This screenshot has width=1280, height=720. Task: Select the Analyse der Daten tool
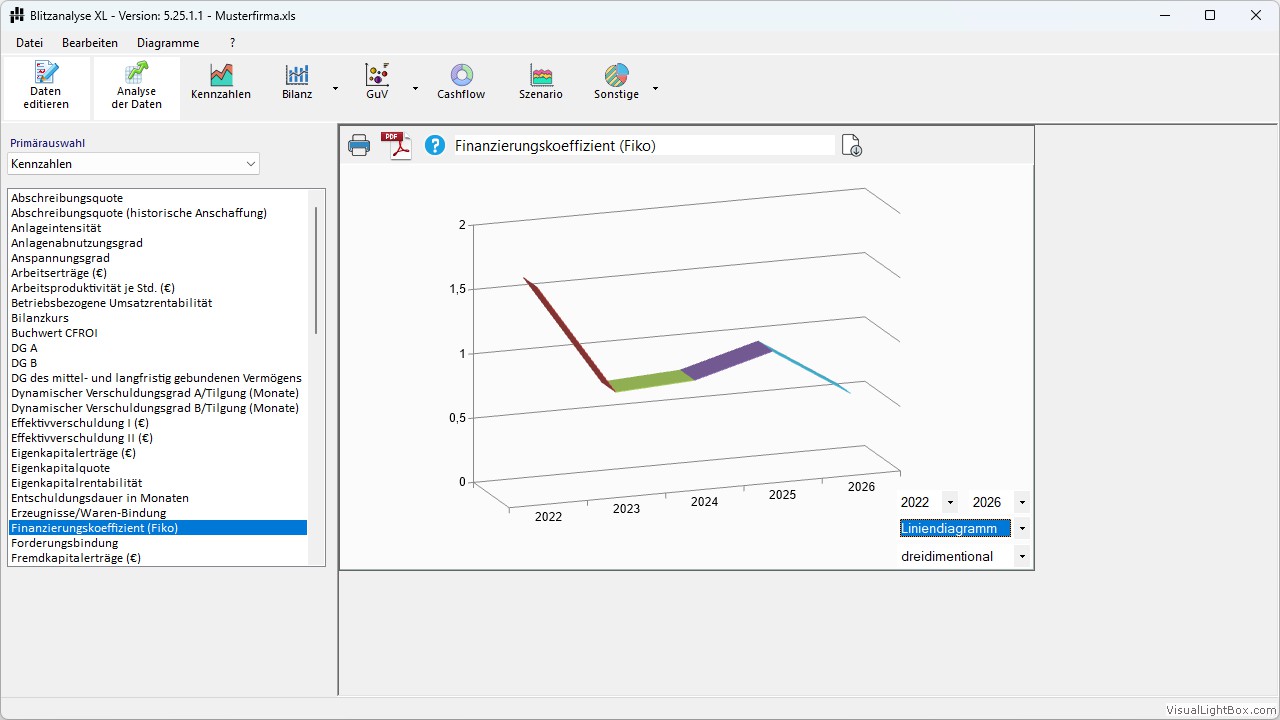137,87
